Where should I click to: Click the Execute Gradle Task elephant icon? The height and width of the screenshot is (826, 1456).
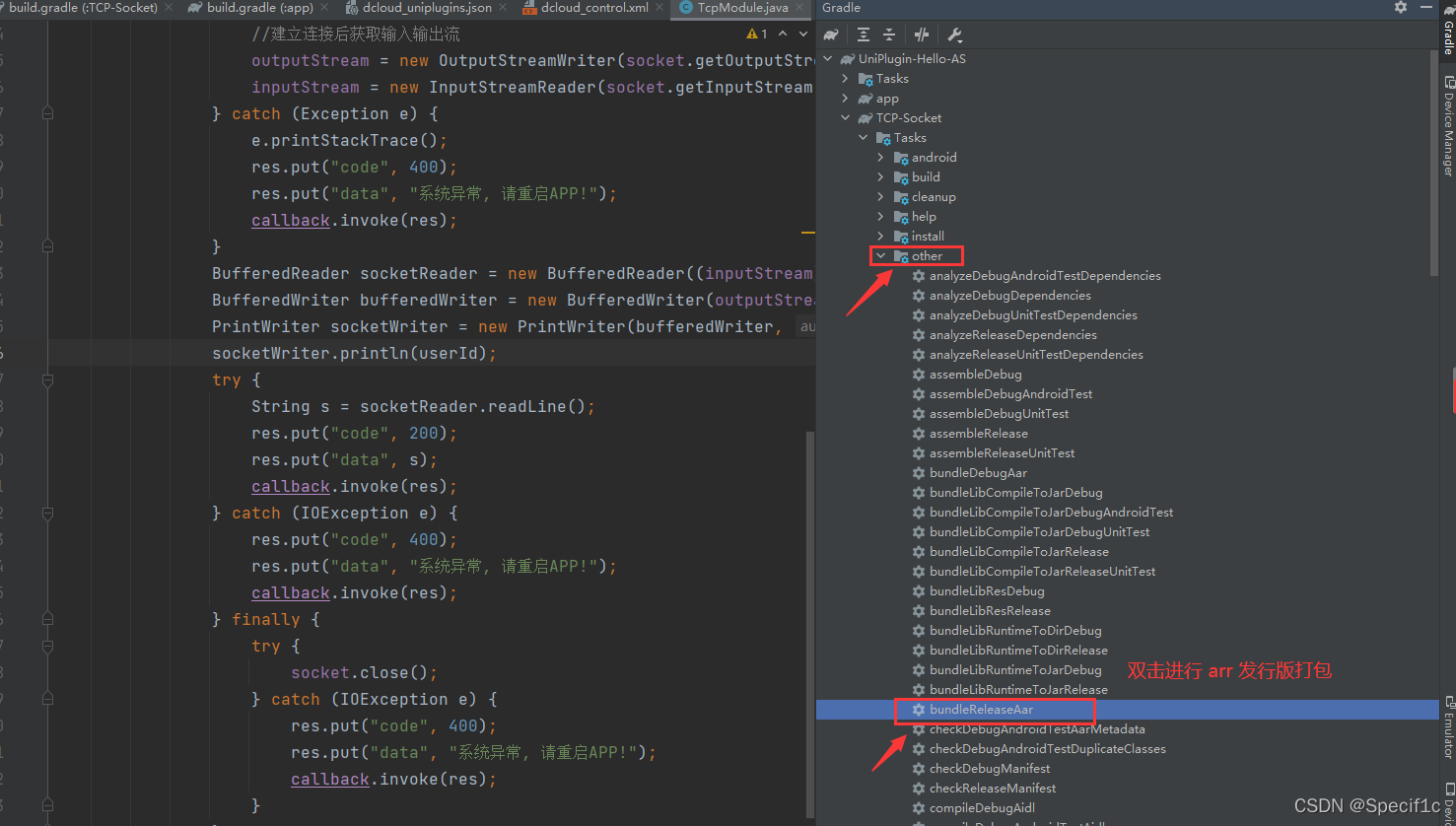tap(831, 34)
